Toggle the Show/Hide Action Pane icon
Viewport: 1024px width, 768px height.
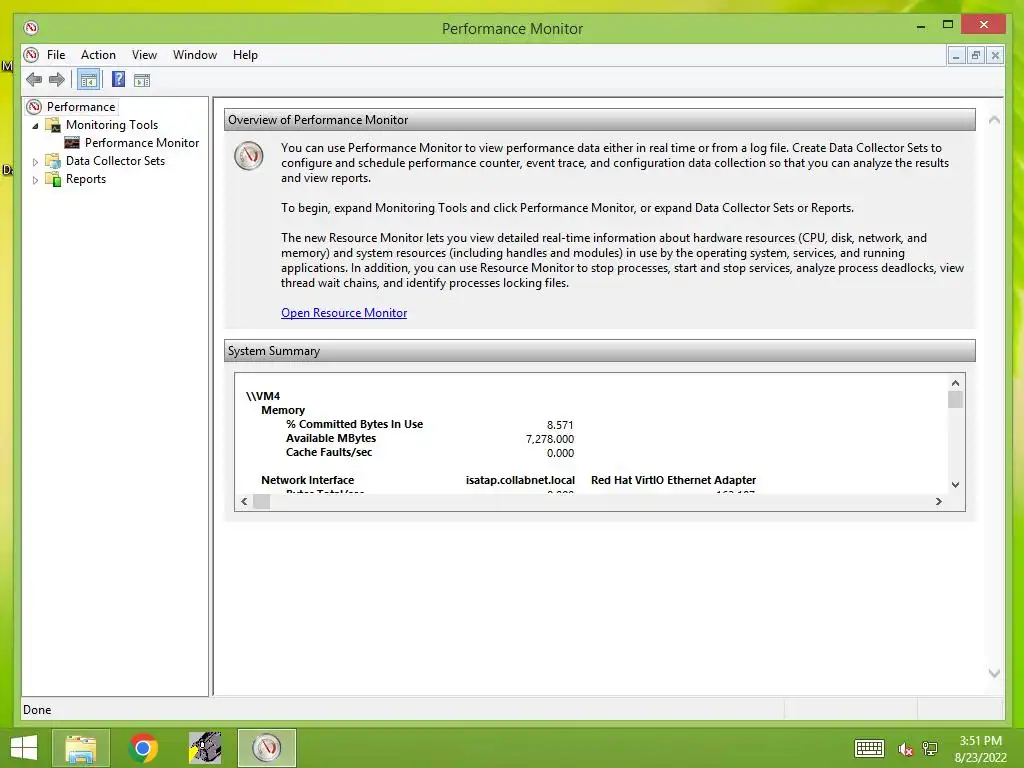pyautogui.click(x=142, y=80)
